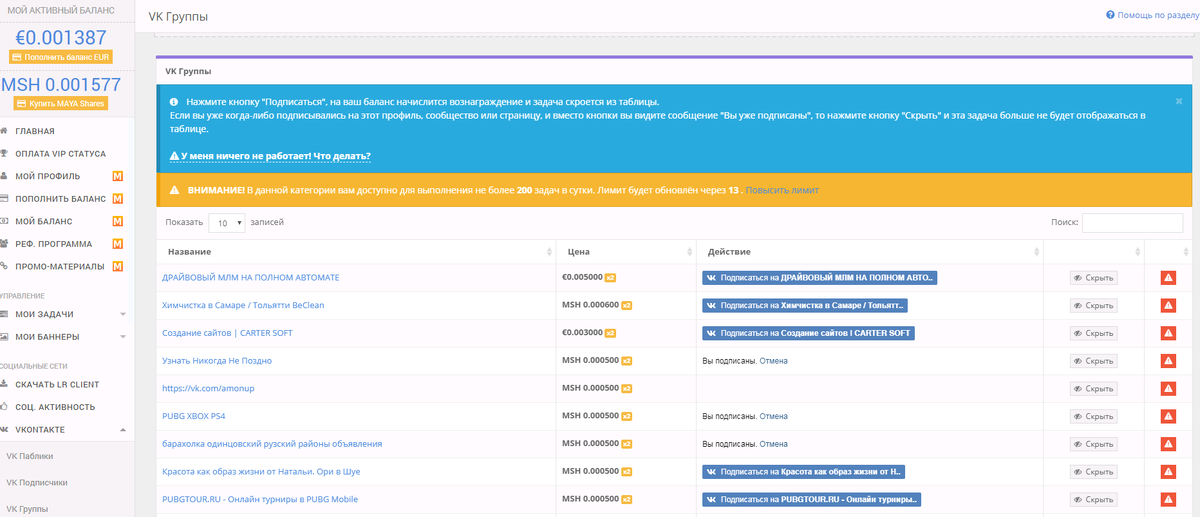The height and width of the screenshot is (517, 1200).
Task: Click warning icon for Красота как образ жизни row
Action: (1167, 471)
